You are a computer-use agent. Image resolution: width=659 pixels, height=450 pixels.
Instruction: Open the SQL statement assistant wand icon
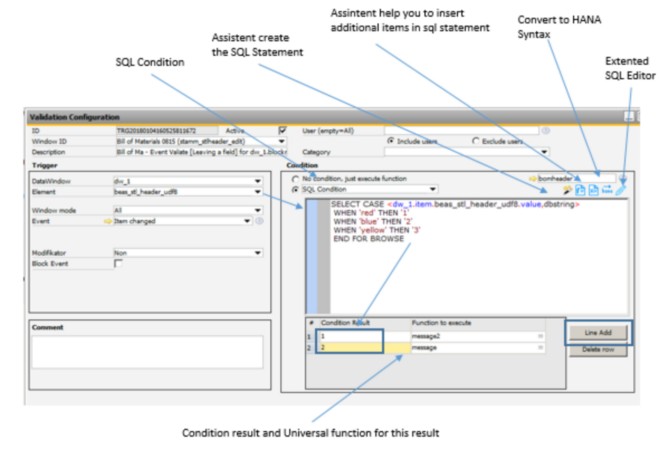569,188
